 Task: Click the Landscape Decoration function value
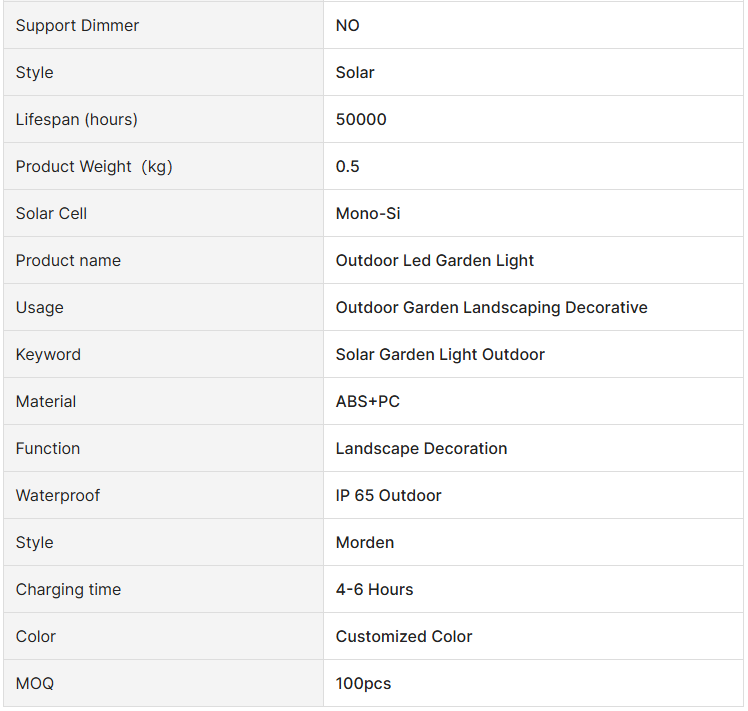click(421, 449)
